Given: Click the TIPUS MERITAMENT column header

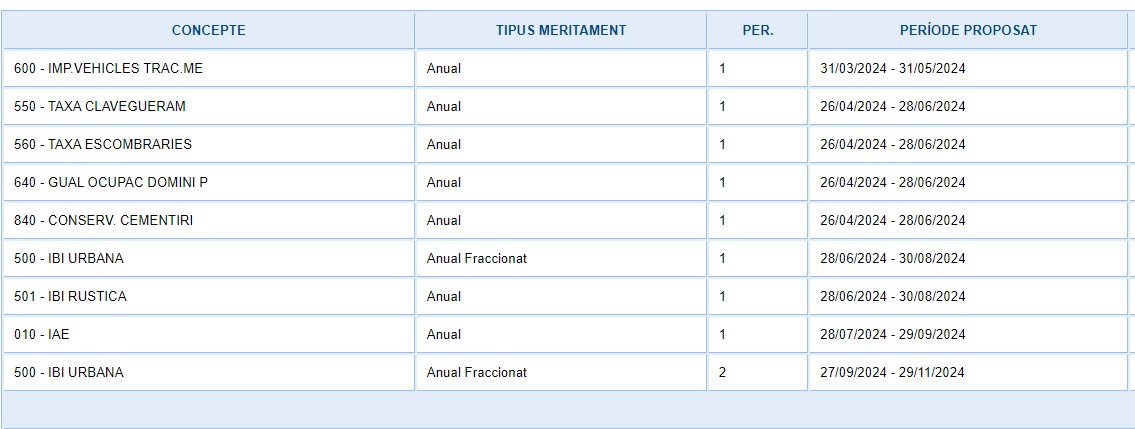Looking at the screenshot, I should click(560, 30).
